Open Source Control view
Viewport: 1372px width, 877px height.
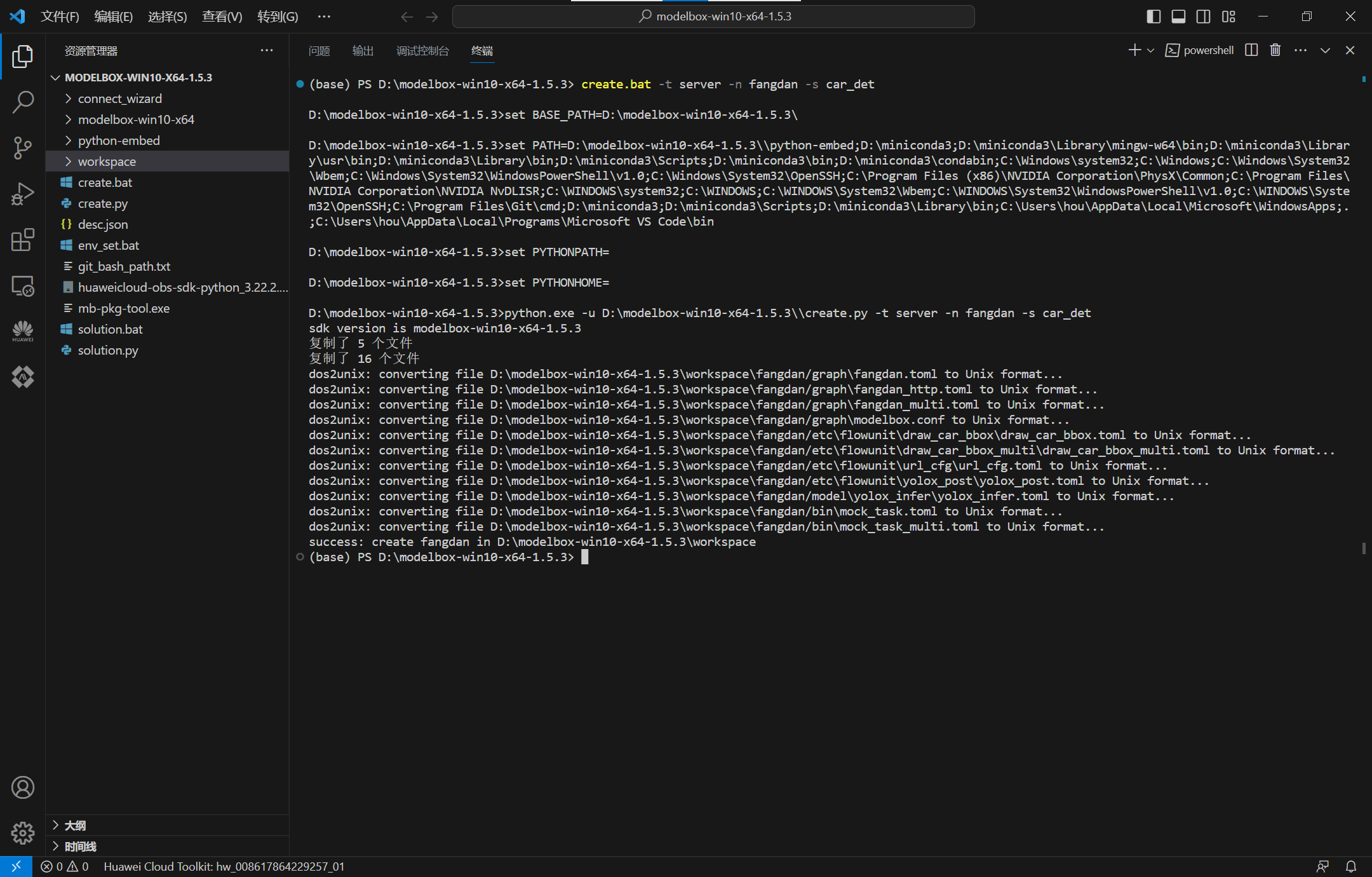click(23, 148)
